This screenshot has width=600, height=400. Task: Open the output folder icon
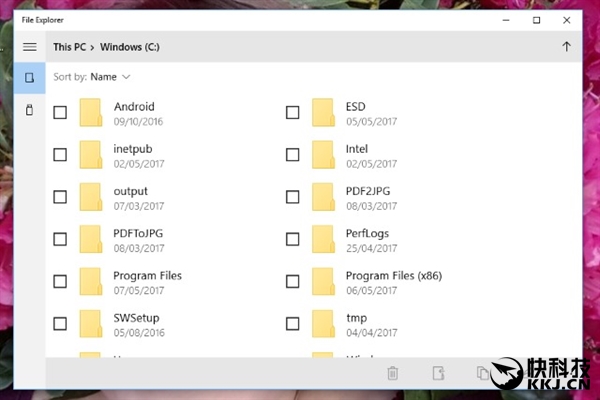coord(91,197)
